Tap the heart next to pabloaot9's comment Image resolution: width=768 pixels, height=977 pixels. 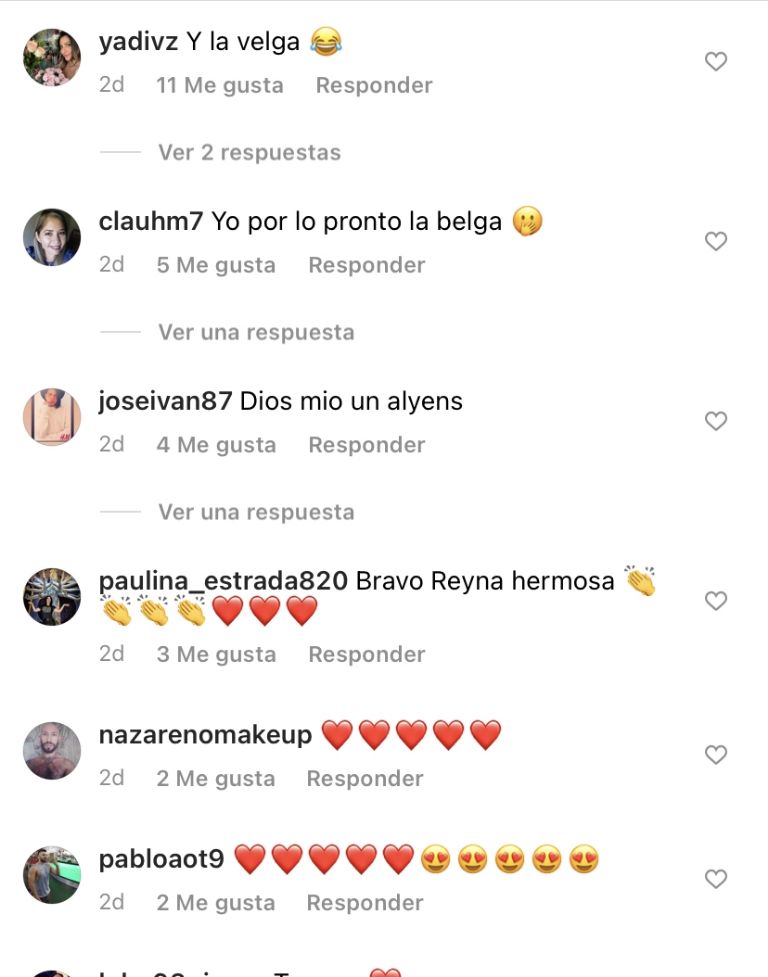coord(716,879)
